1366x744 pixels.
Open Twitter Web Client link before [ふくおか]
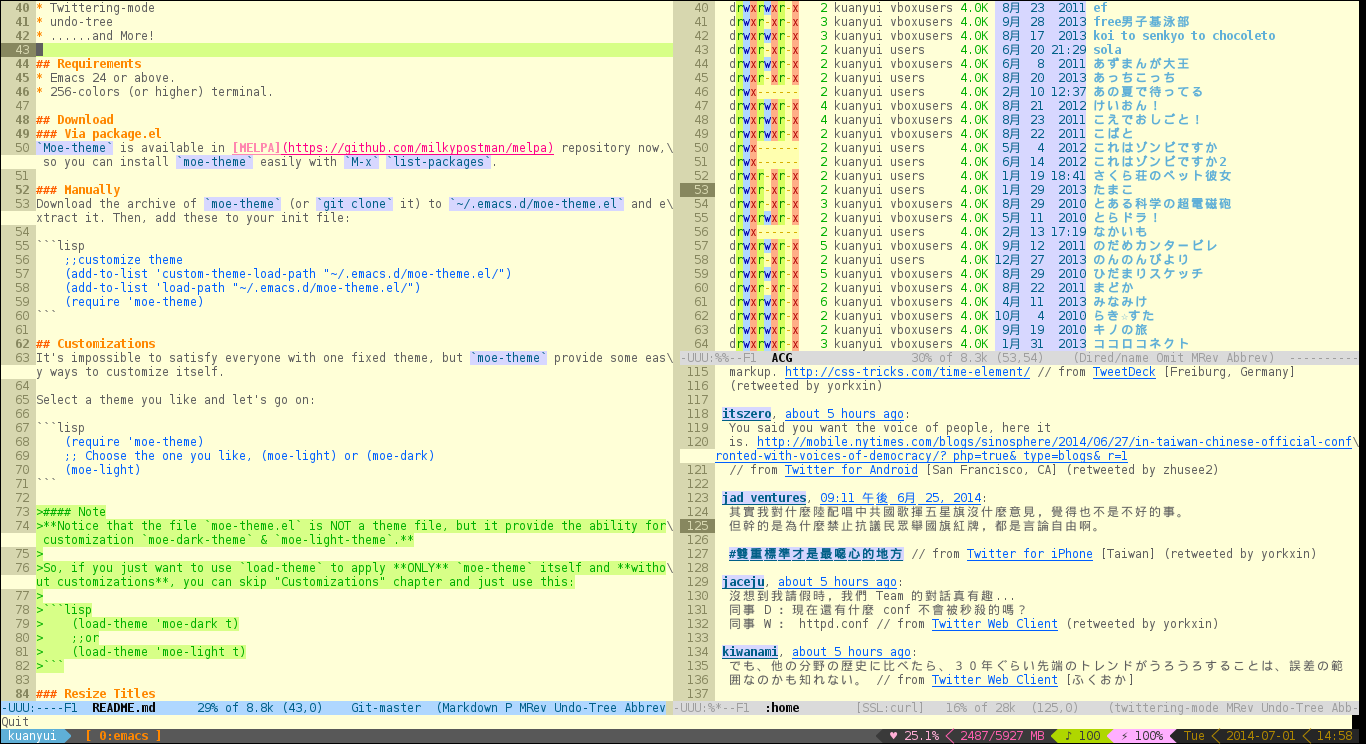pos(995,680)
